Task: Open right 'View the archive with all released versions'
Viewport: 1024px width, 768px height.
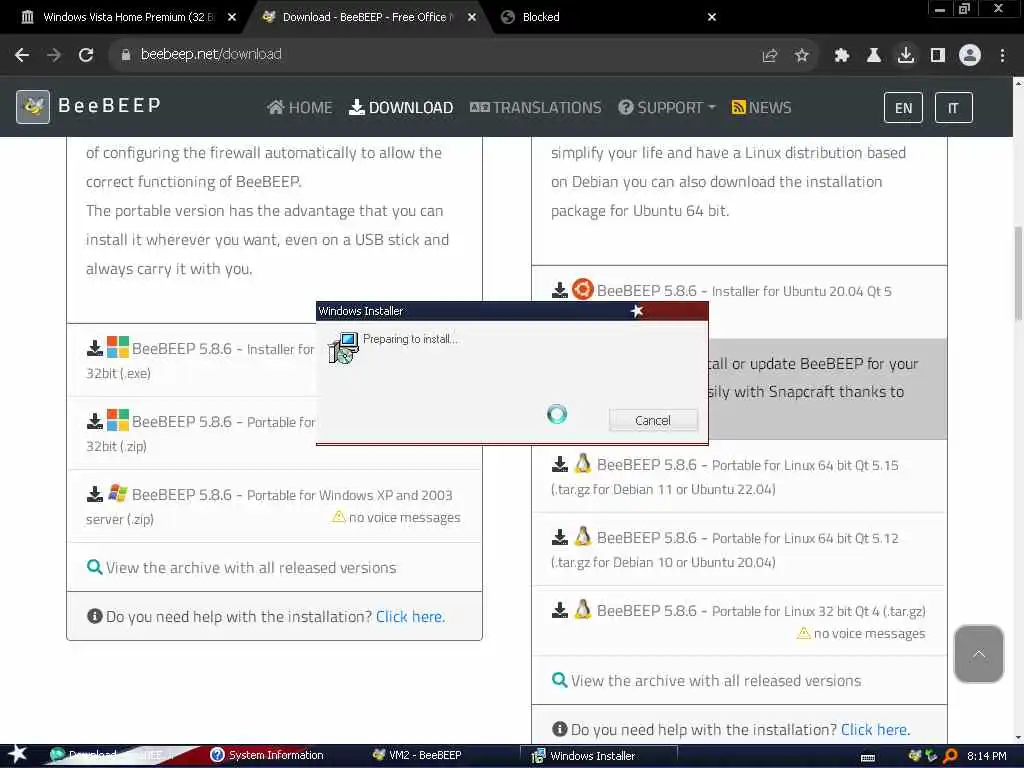Action: pyautogui.click(x=716, y=680)
